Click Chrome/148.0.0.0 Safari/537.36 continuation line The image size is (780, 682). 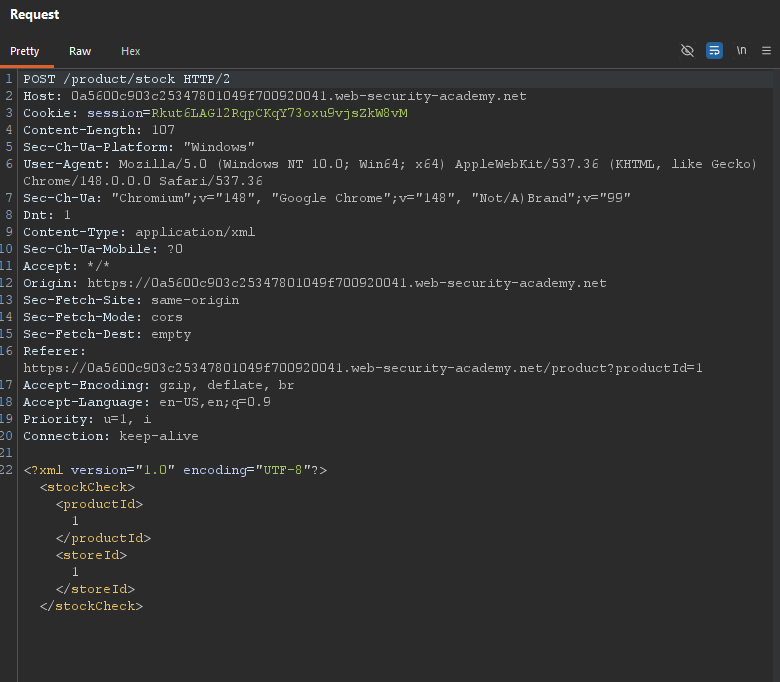pos(143,181)
